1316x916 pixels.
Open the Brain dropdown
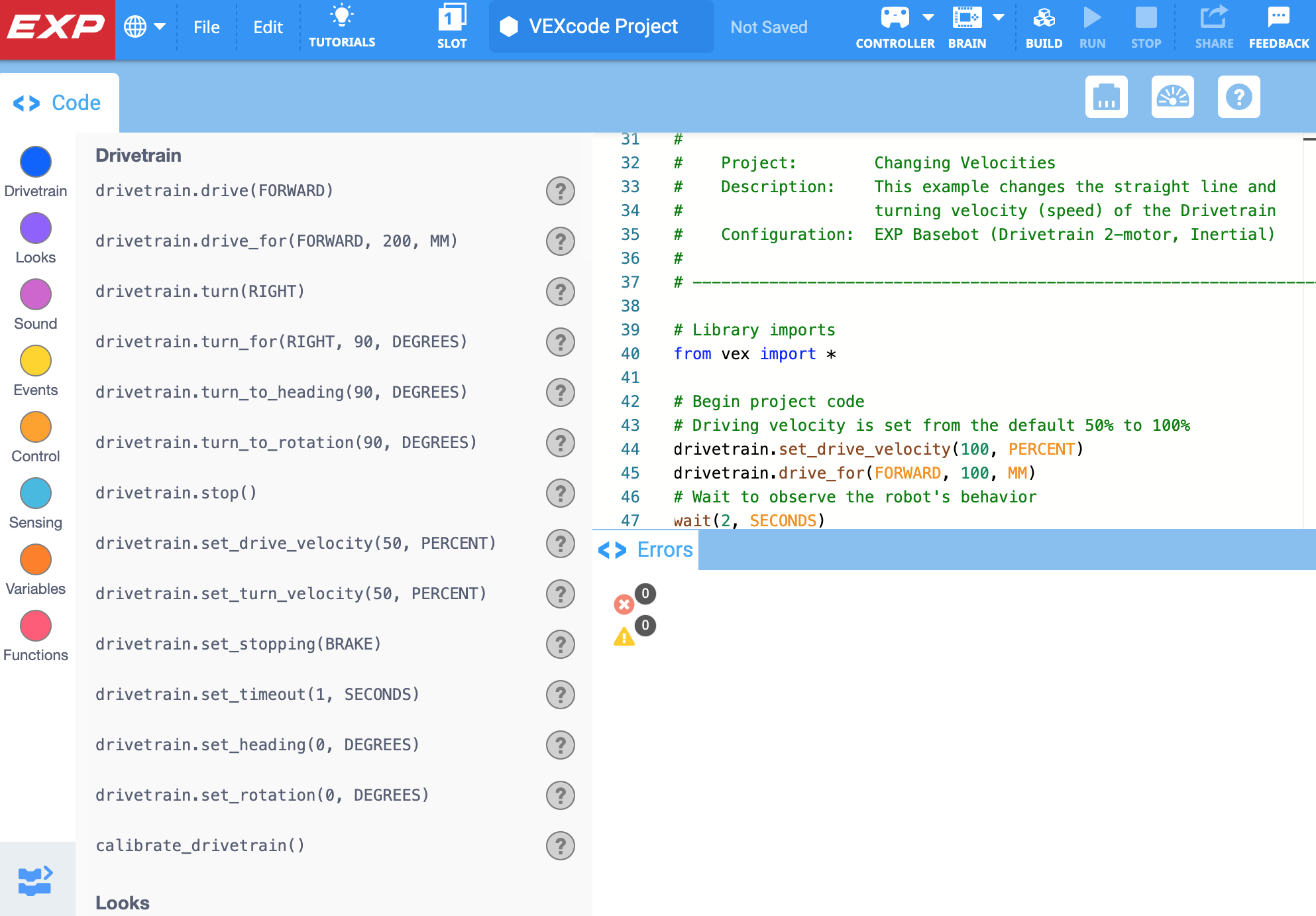pos(998,18)
